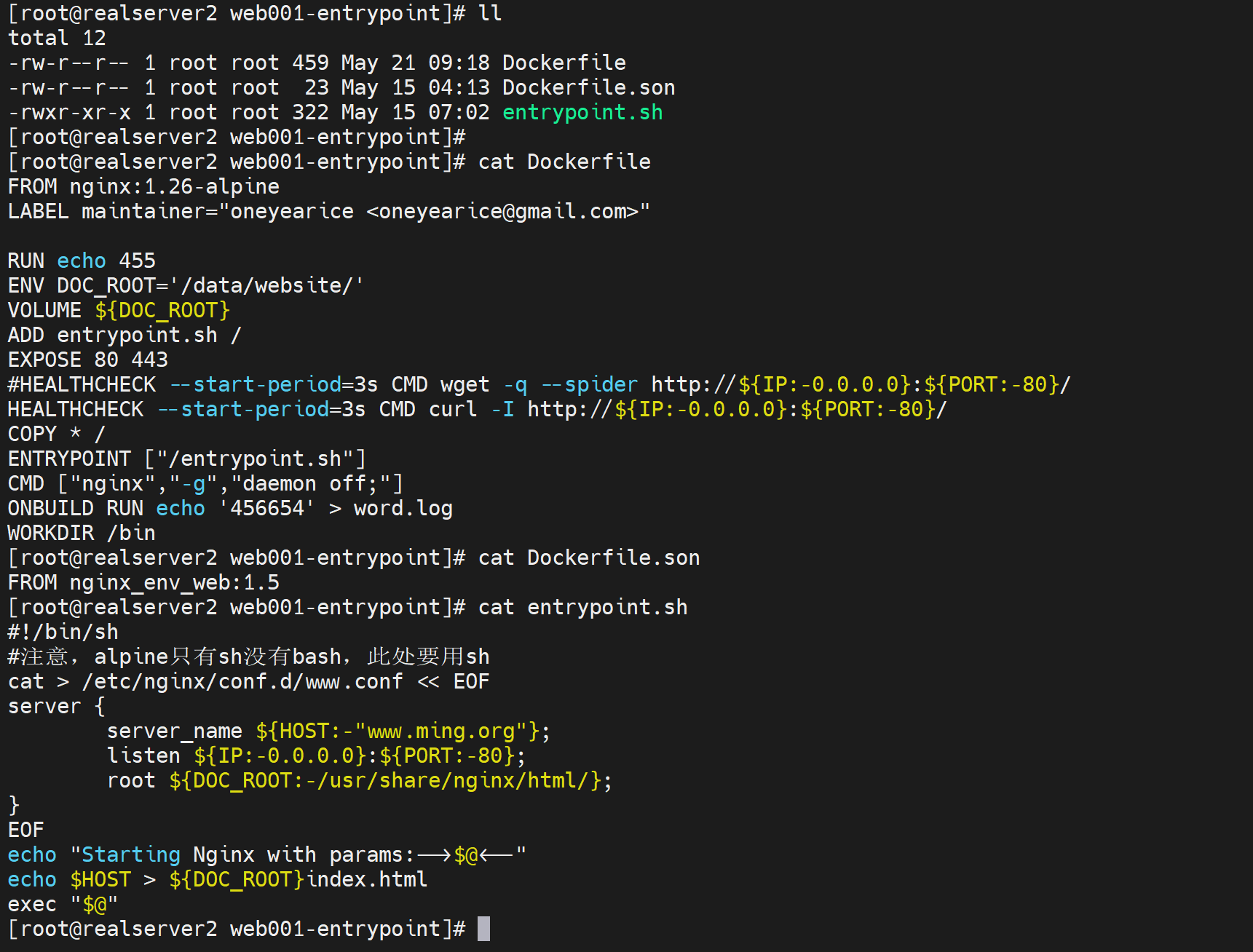Click the EXPOSE 80 443 line

pyautogui.click(x=88, y=360)
